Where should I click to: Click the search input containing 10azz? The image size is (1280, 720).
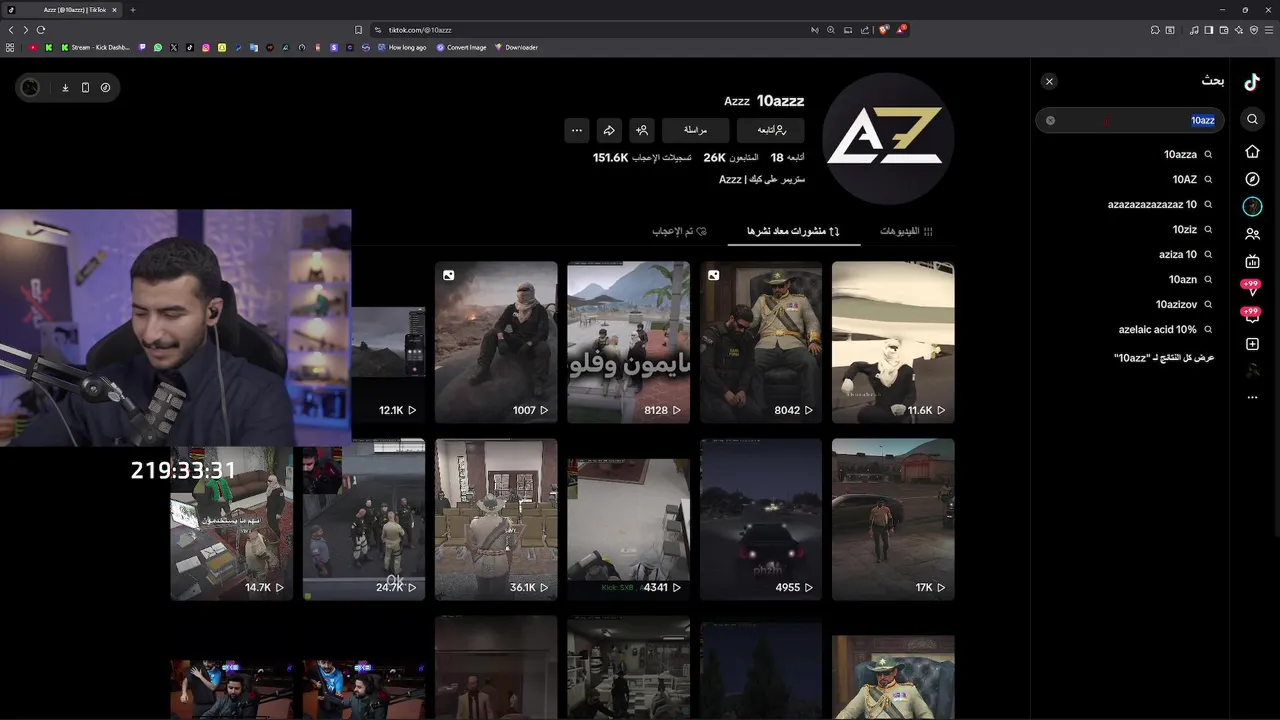pyautogui.click(x=1130, y=120)
